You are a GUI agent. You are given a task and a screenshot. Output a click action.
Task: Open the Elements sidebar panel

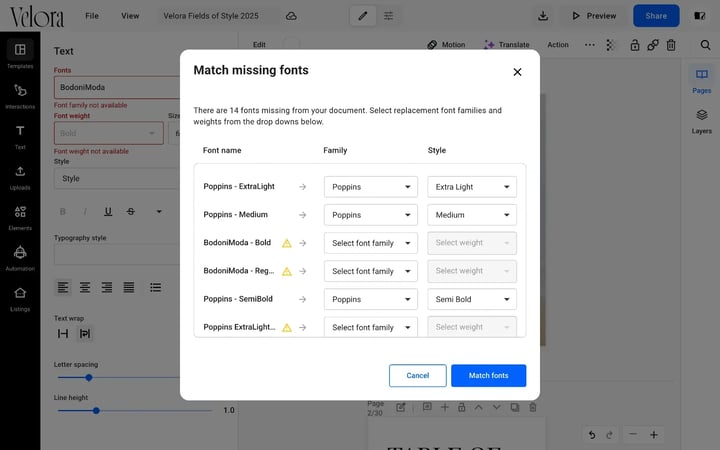pyautogui.click(x=20, y=218)
